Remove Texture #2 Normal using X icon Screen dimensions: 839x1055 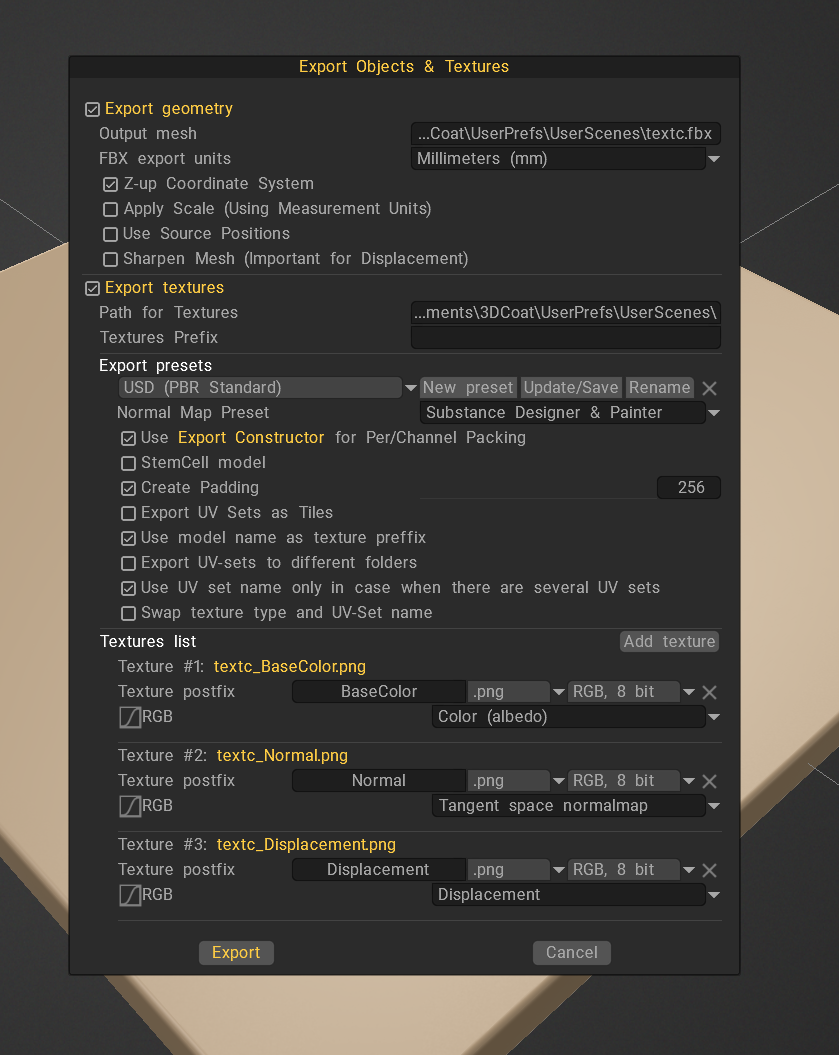click(x=709, y=782)
